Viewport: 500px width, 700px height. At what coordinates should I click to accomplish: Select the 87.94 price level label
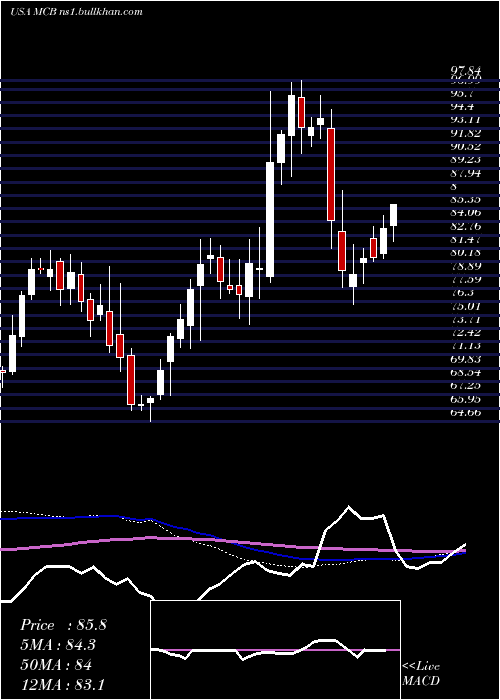click(467, 173)
